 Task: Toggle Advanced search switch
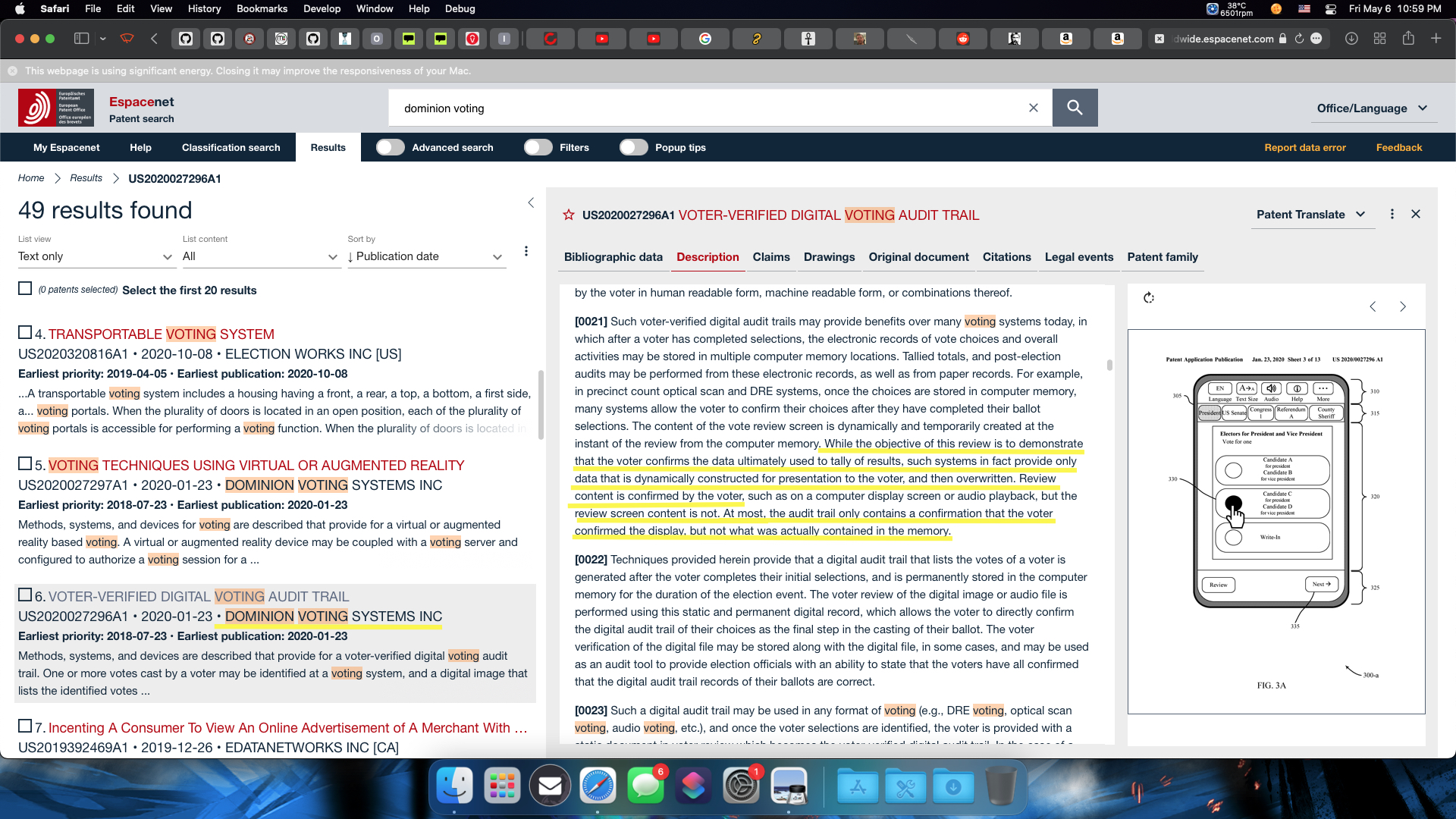(391, 147)
